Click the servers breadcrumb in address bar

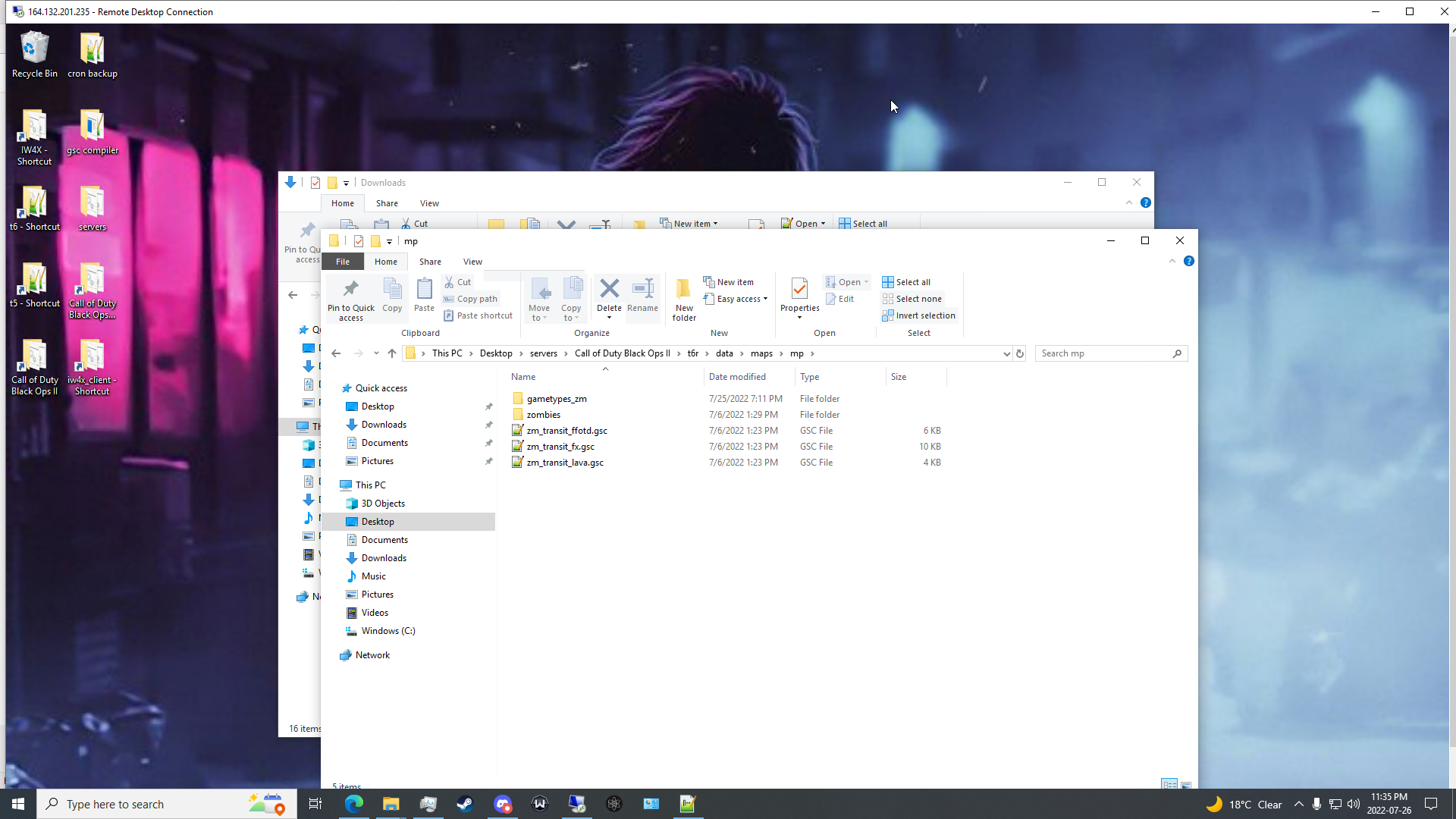pos(543,353)
